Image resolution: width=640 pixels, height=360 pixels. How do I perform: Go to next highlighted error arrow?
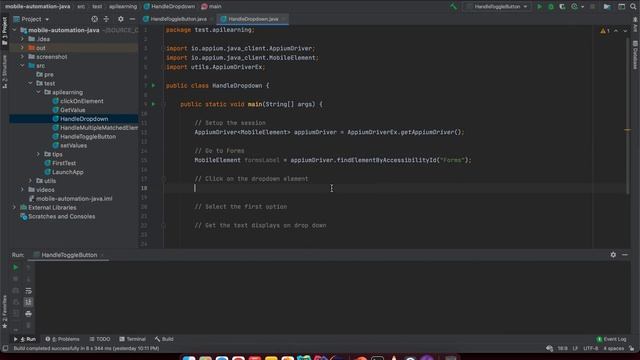click(625, 31)
